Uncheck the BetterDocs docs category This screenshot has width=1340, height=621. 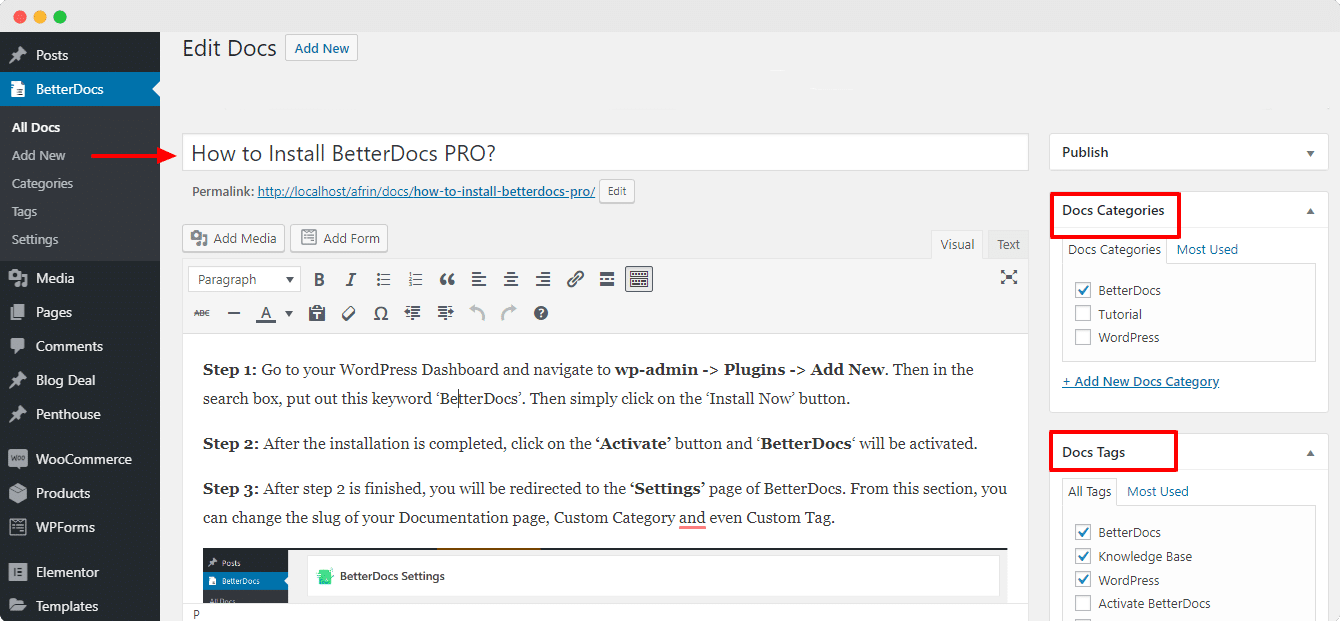1083,290
